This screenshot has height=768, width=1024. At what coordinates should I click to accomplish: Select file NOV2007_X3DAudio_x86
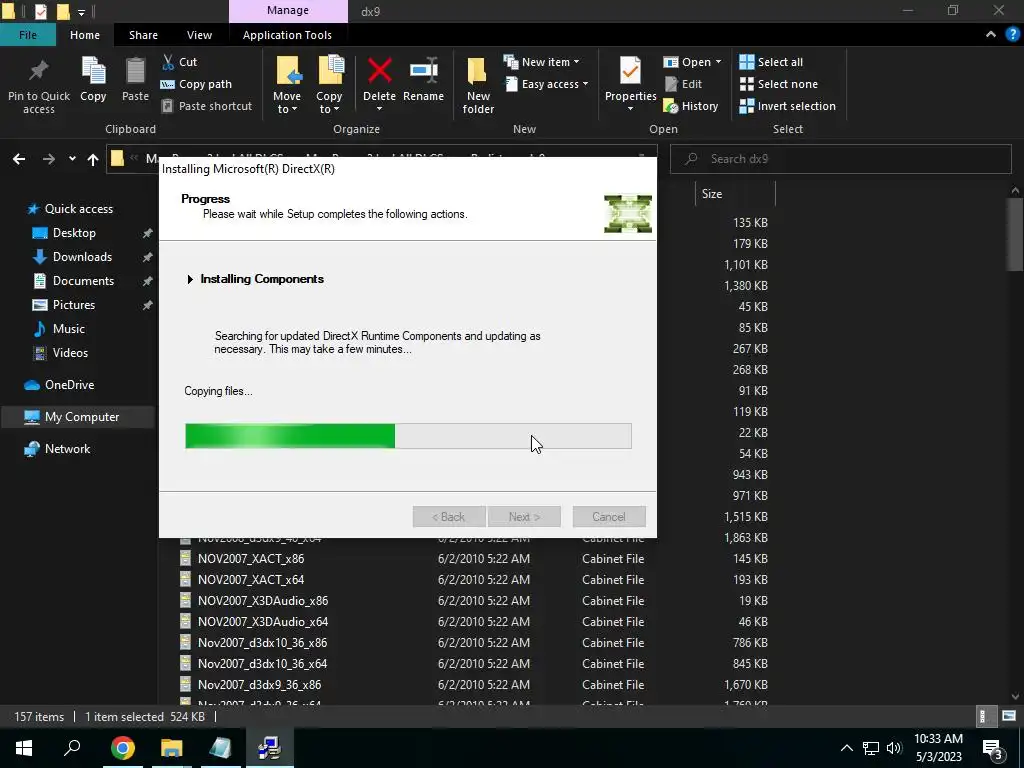(263, 601)
